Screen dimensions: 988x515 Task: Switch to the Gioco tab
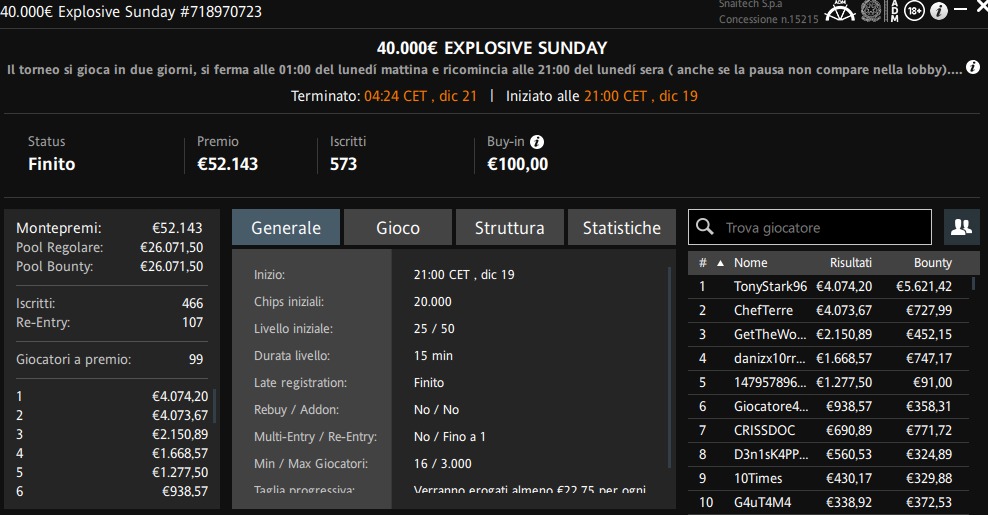[x=398, y=228]
